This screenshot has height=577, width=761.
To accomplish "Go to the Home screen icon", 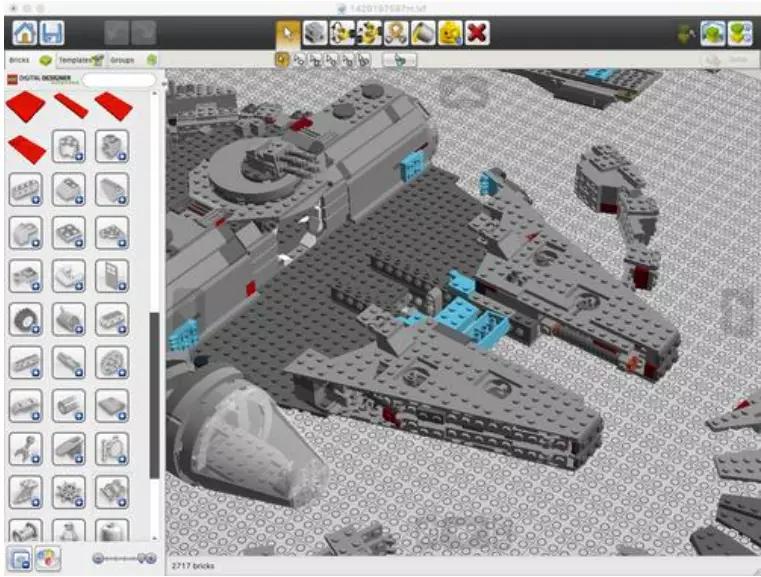I will (x=25, y=33).
